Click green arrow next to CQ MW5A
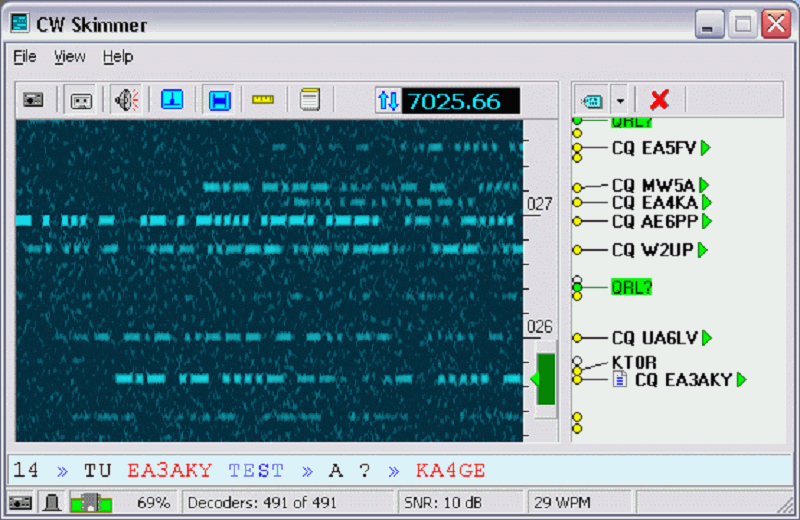Viewport: 800px width, 520px height. coord(704,185)
